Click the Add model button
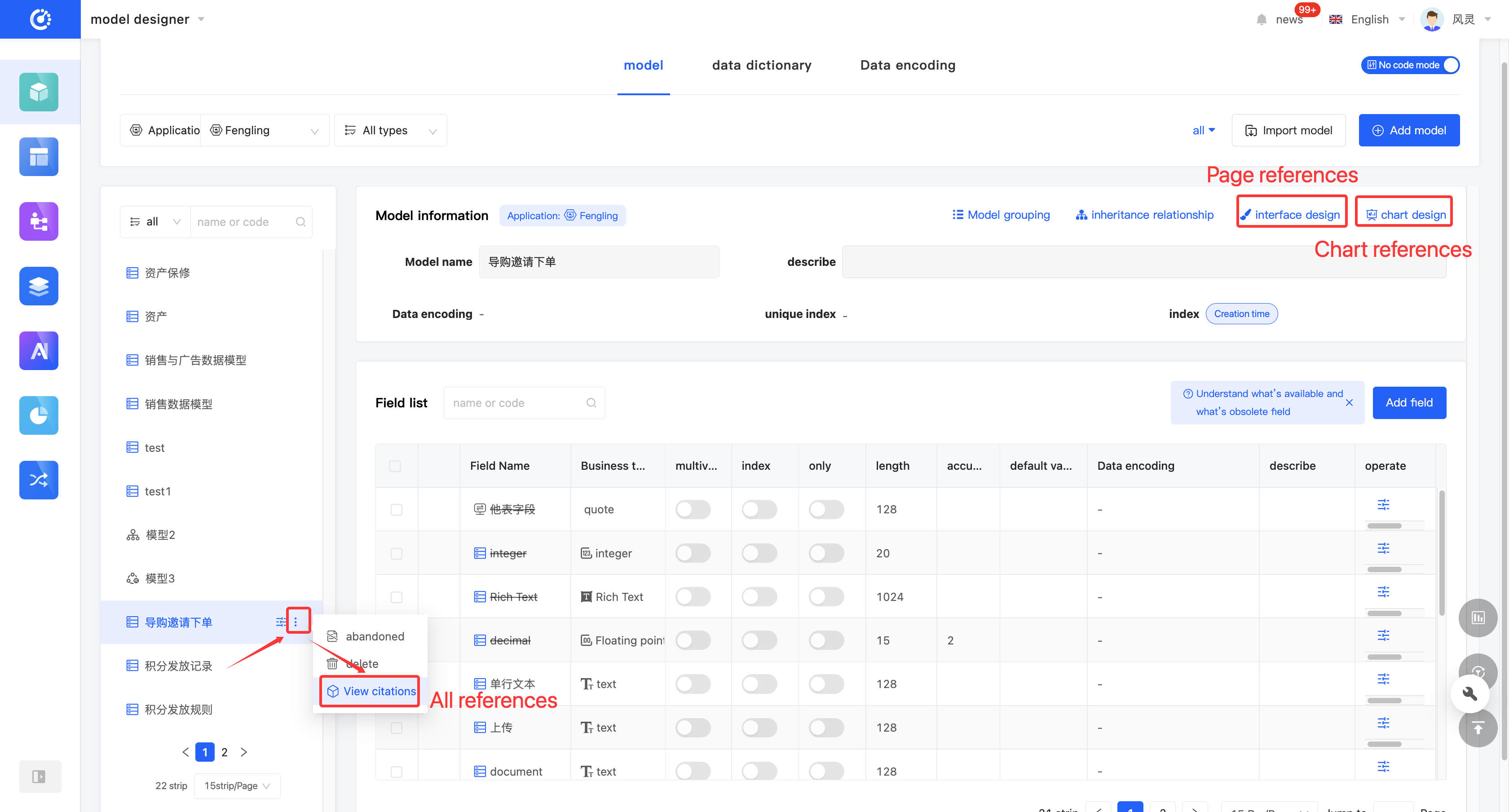Image resolution: width=1509 pixels, height=812 pixels. (x=1409, y=130)
